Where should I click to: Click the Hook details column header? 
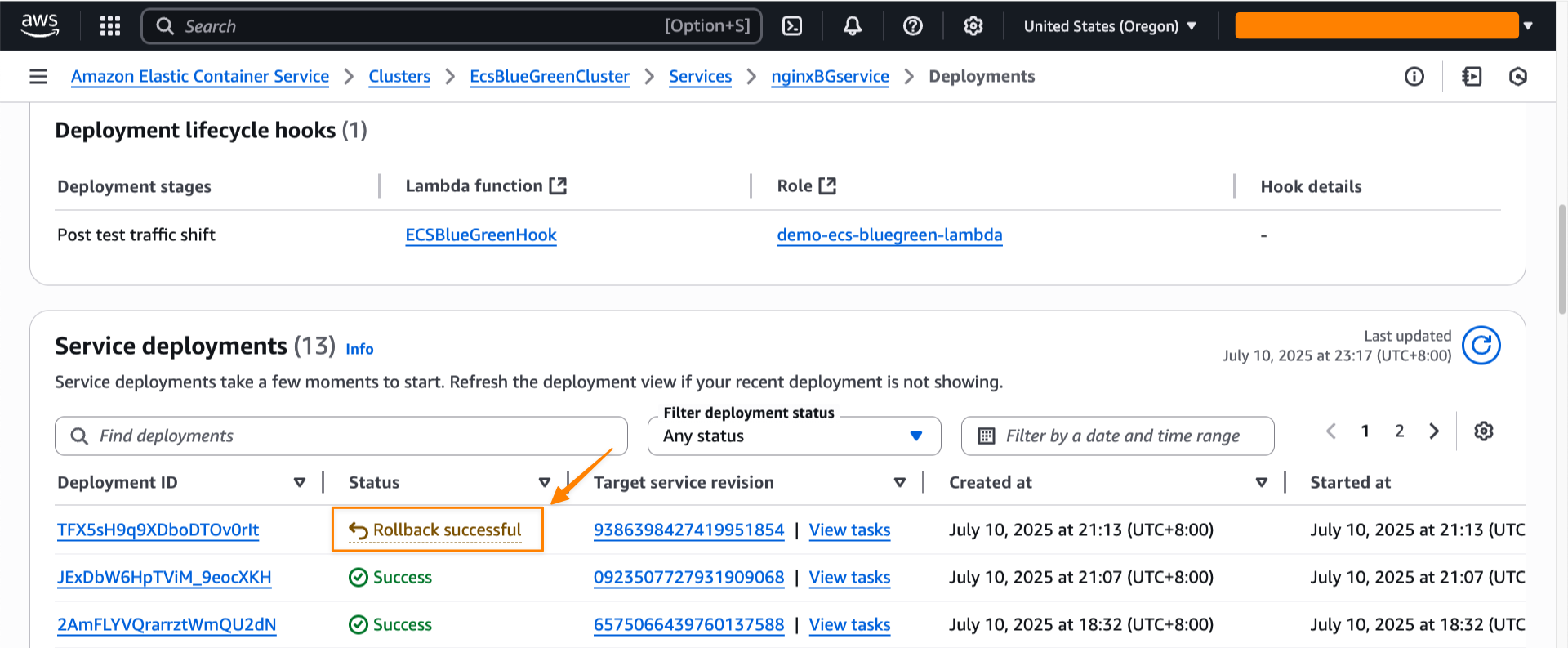tap(1311, 186)
